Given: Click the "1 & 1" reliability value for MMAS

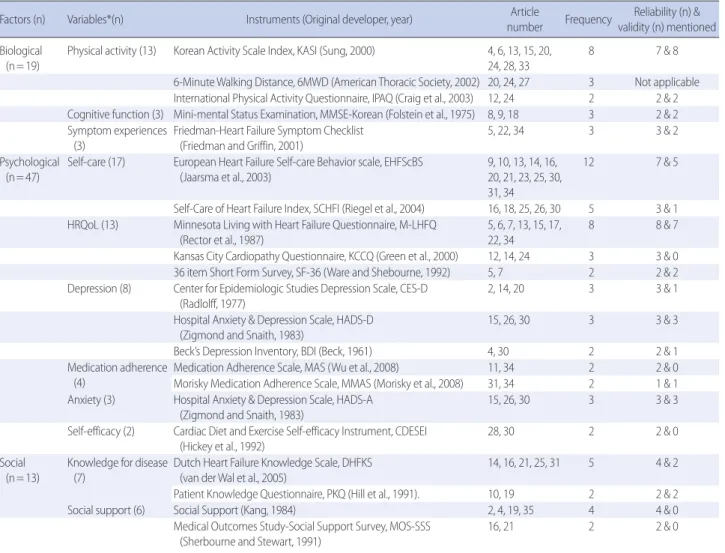Looking at the screenshot, I should [667, 384].
